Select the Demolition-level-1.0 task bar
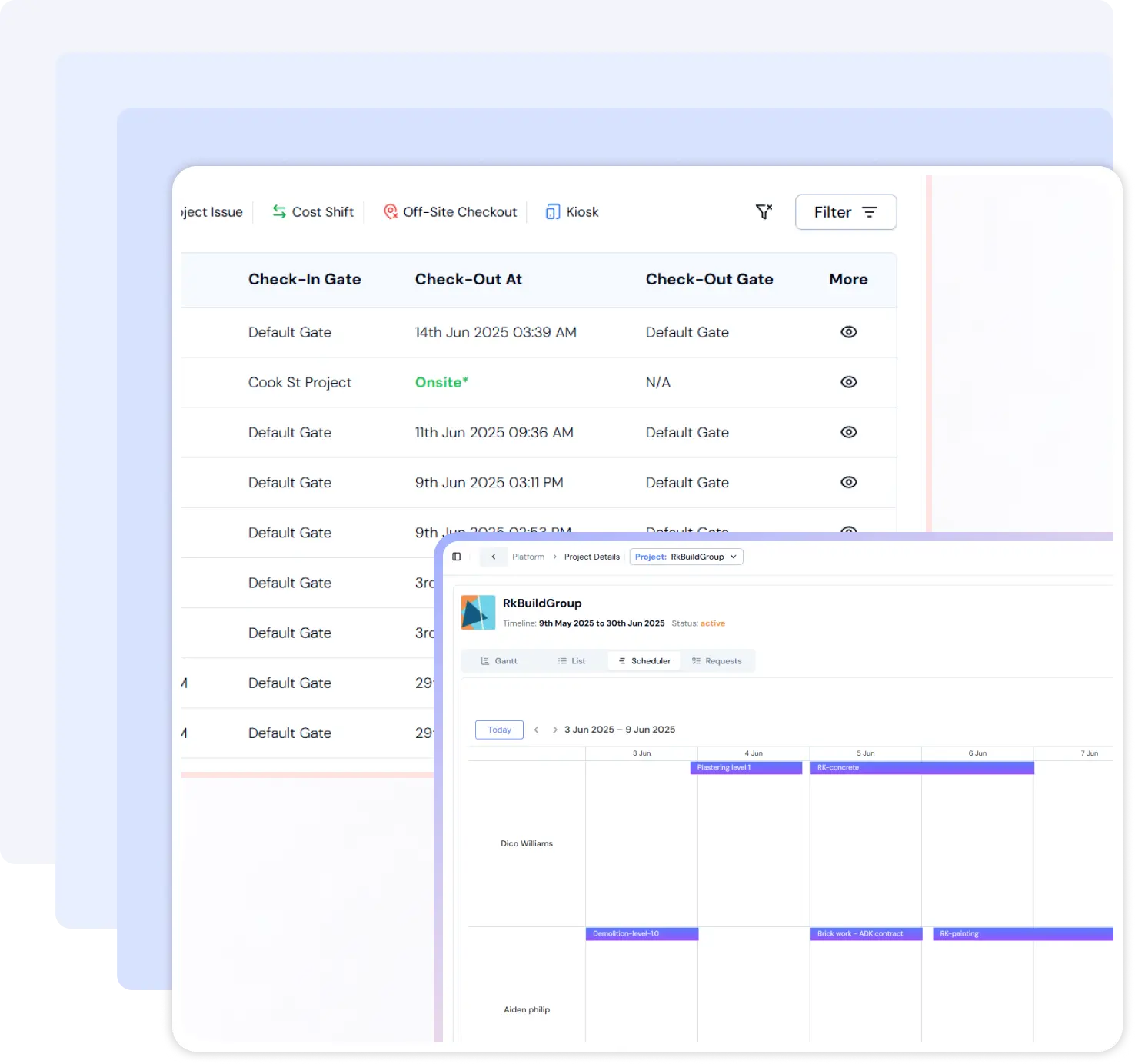Screen dimensions: 1135x1064 [x=642, y=934]
